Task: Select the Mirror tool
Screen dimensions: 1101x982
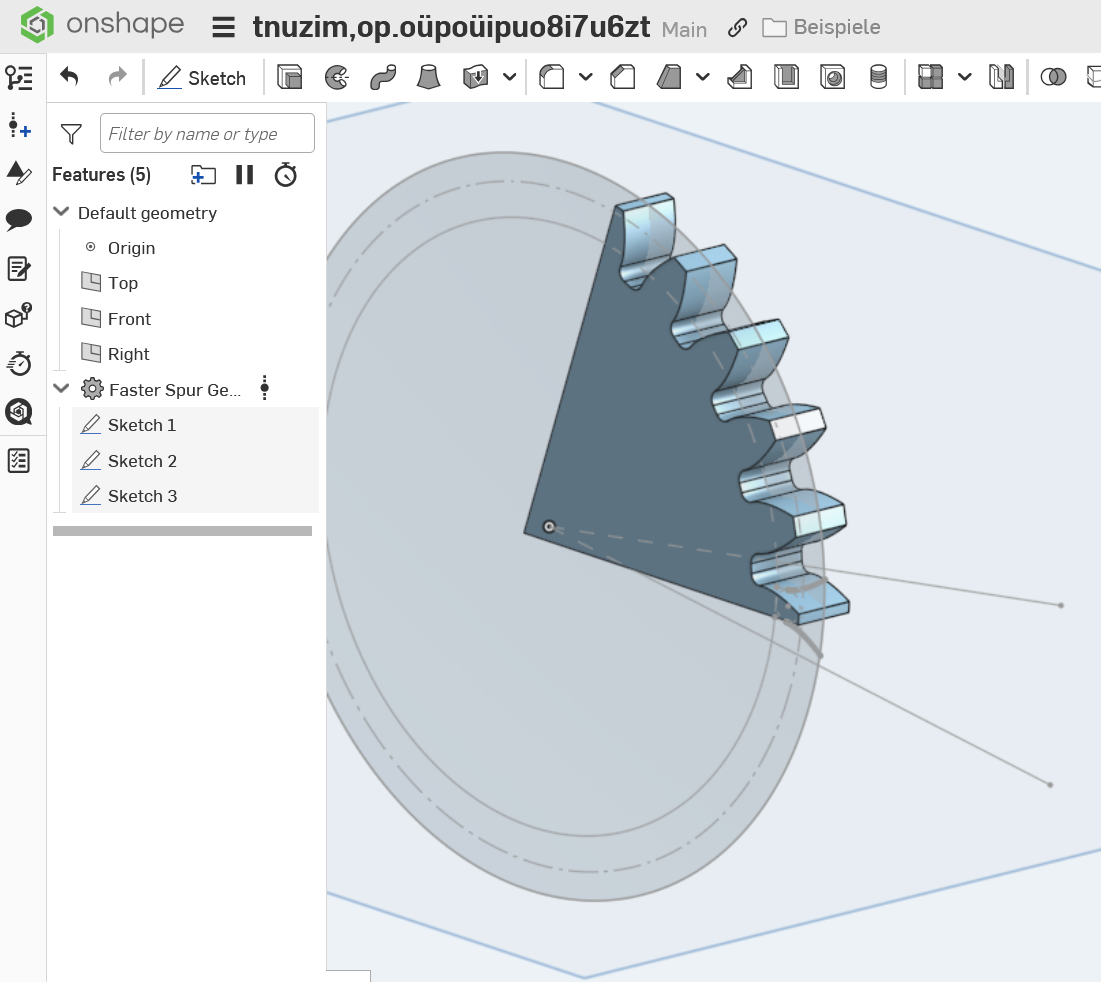Action: 1002,77
